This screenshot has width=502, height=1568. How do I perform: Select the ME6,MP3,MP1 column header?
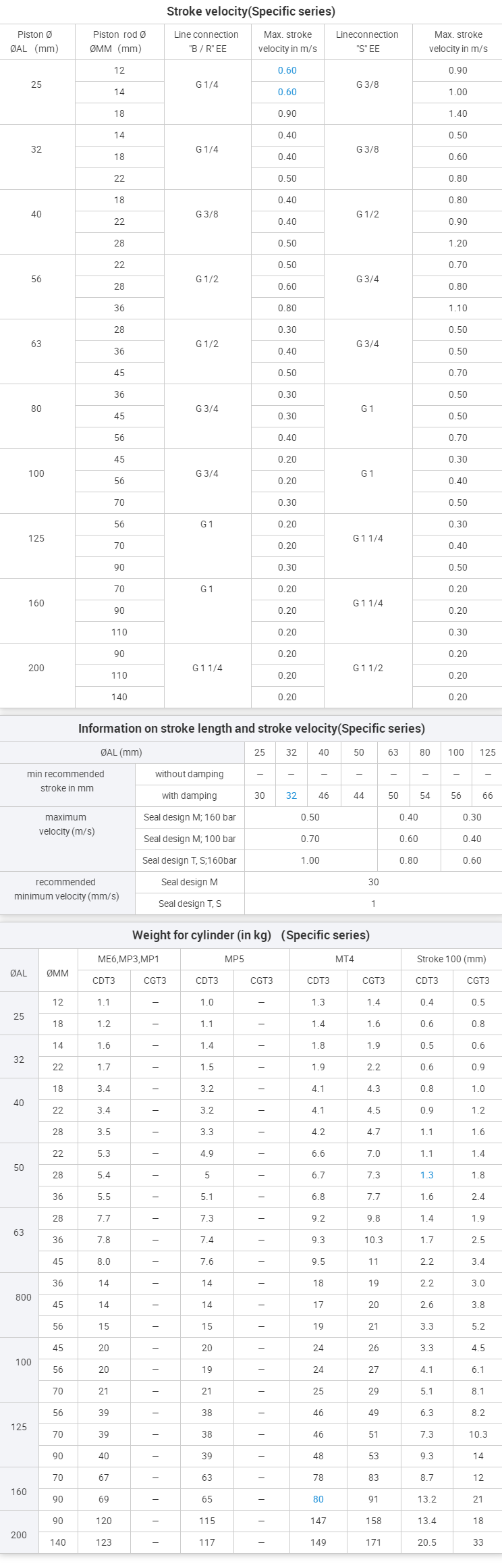point(128,959)
